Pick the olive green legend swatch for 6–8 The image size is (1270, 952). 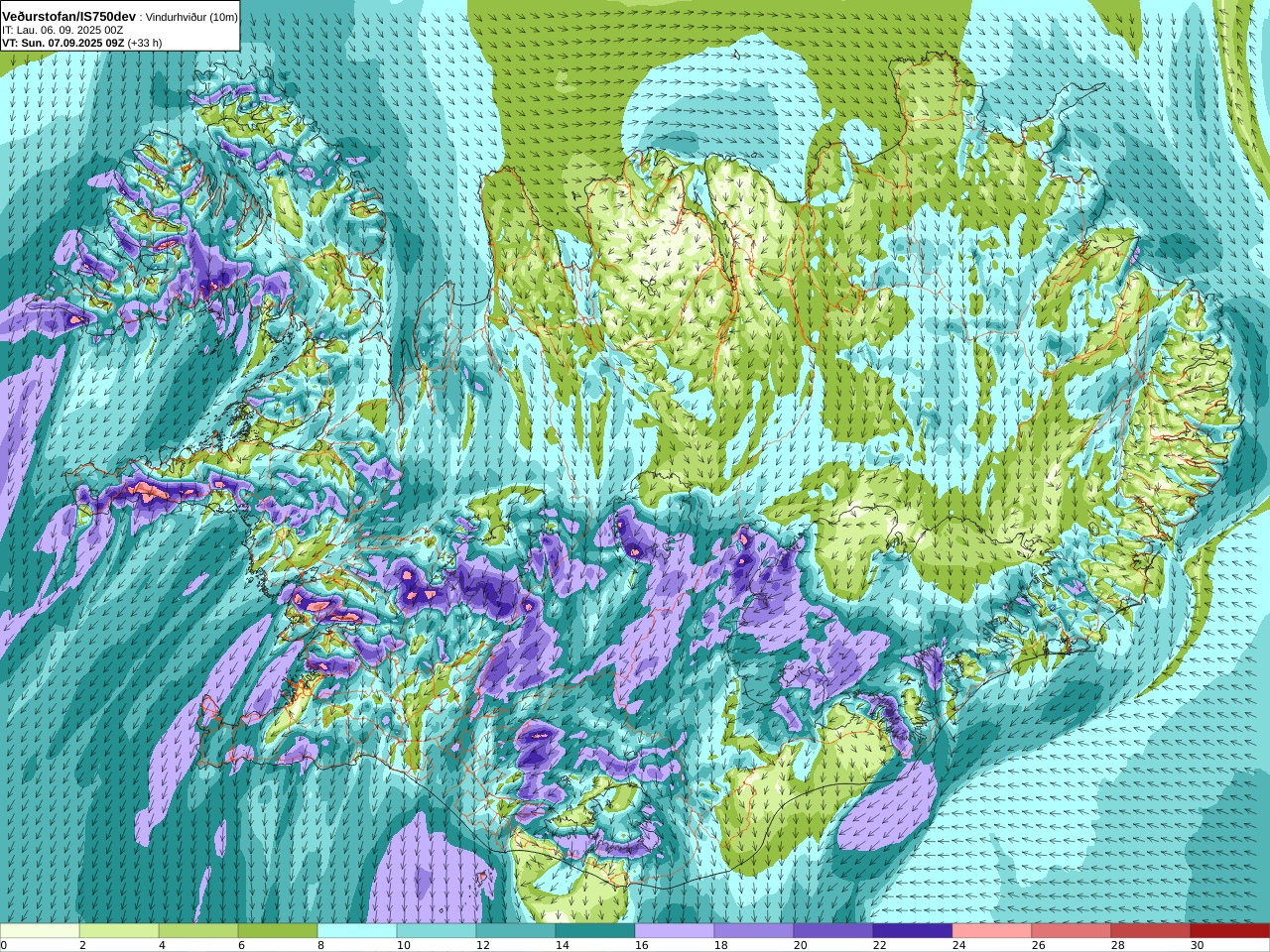(278, 931)
